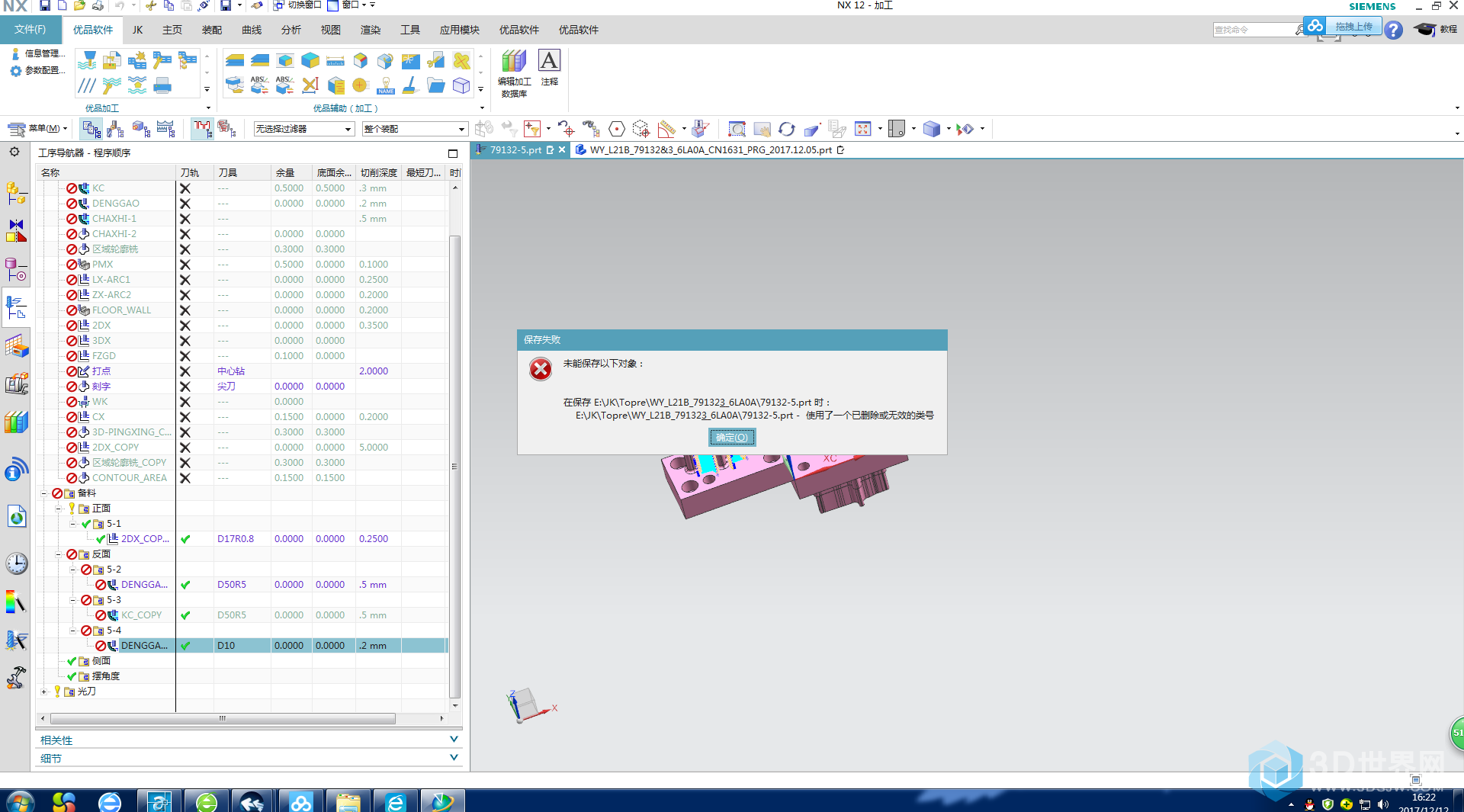The image size is (1464, 812).
Task: Switch to Machine Tool view
Action: point(116,129)
